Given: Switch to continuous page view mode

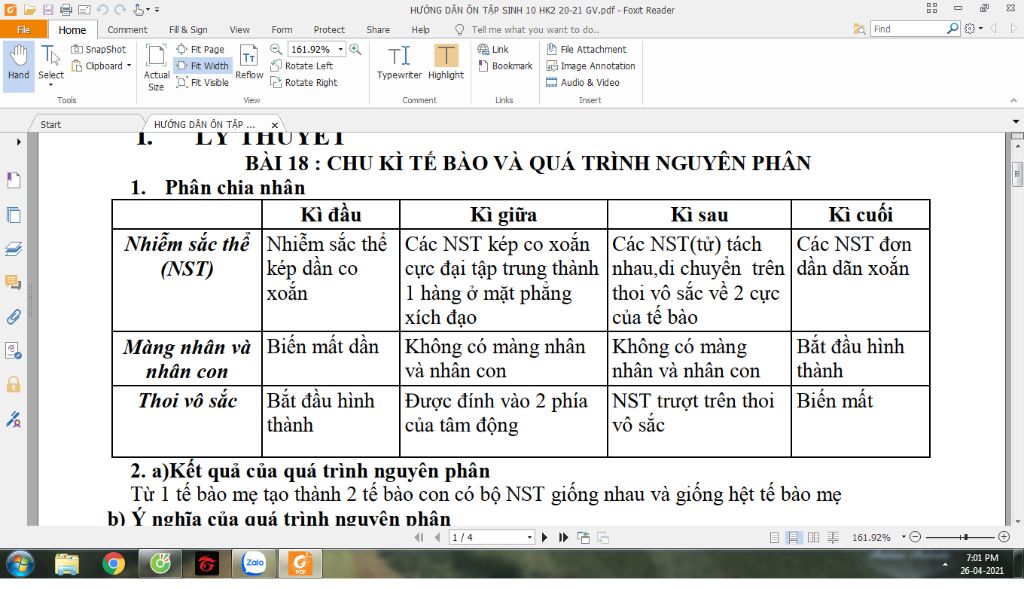Looking at the screenshot, I should tap(793, 537).
